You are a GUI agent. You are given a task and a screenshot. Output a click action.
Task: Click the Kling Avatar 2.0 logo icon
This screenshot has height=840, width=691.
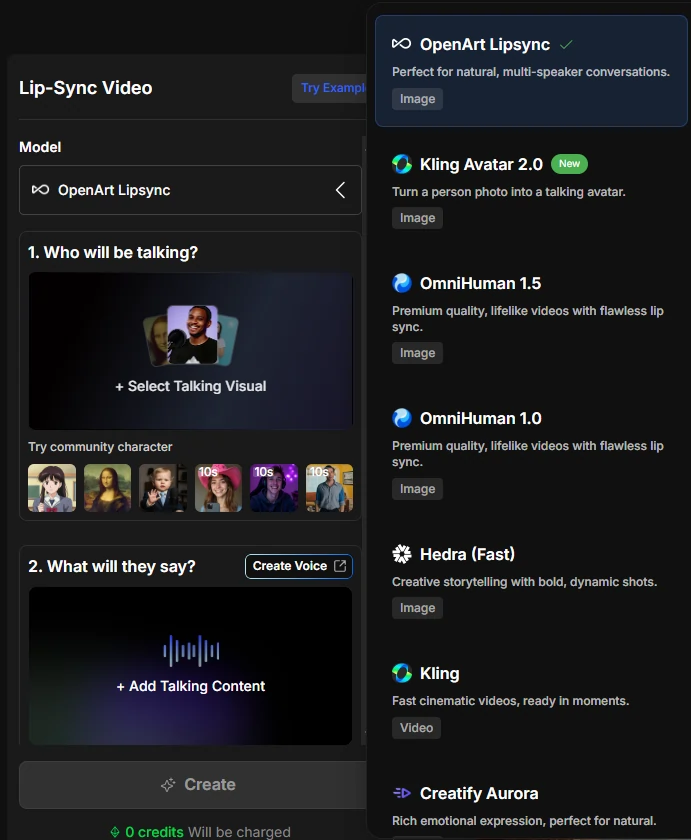(x=402, y=164)
